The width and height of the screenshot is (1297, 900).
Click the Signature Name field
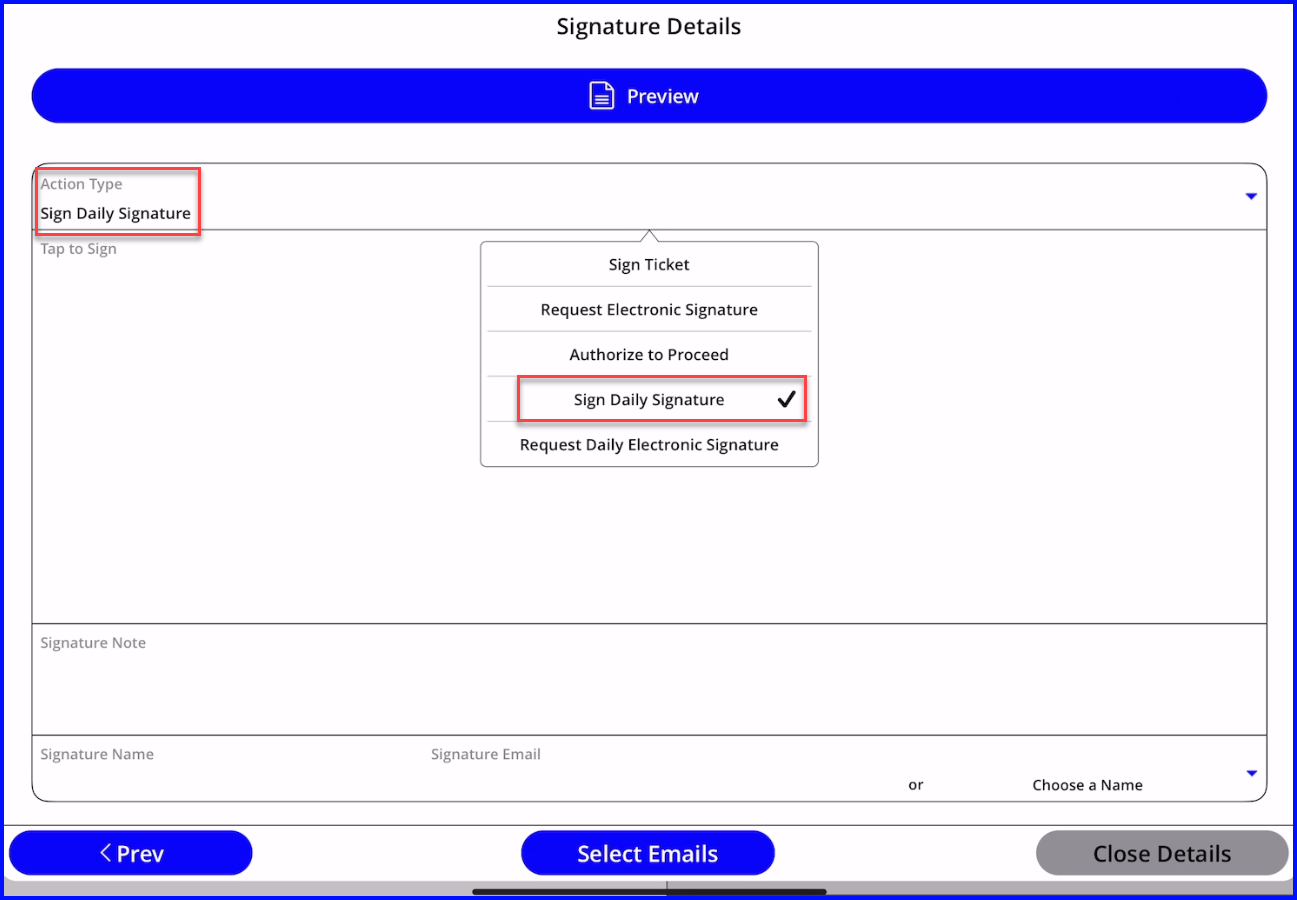pos(228,770)
